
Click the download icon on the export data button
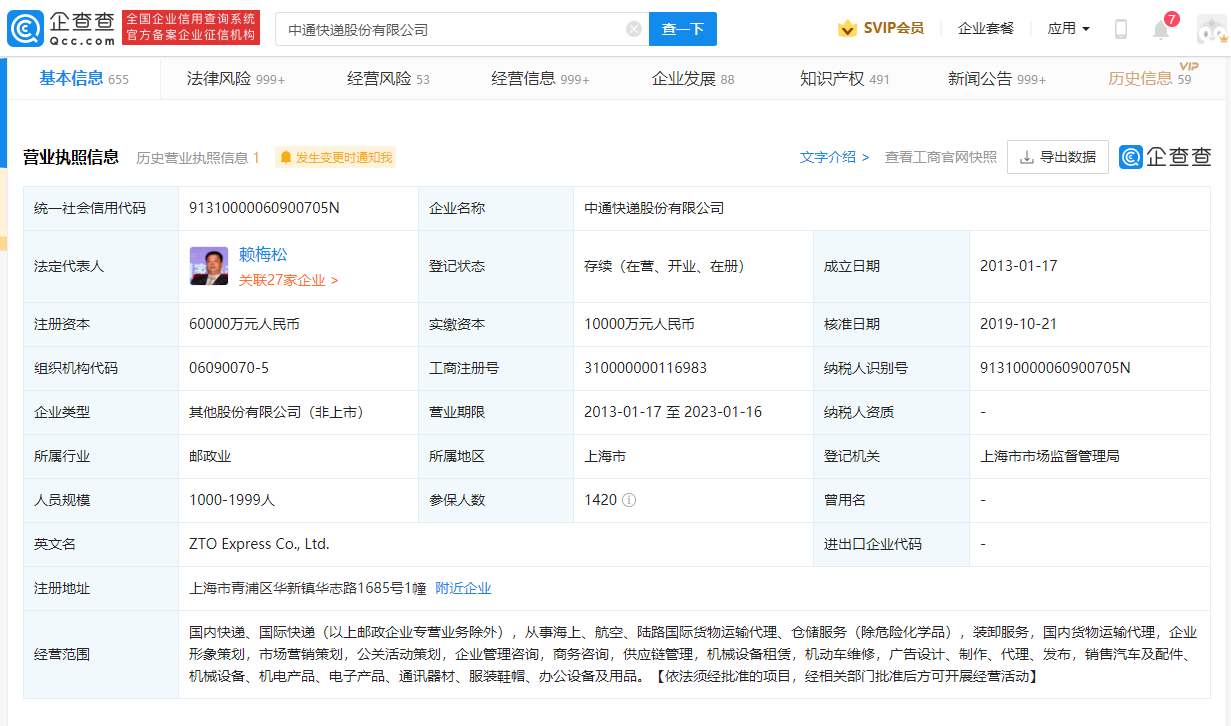(x=1026, y=157)
